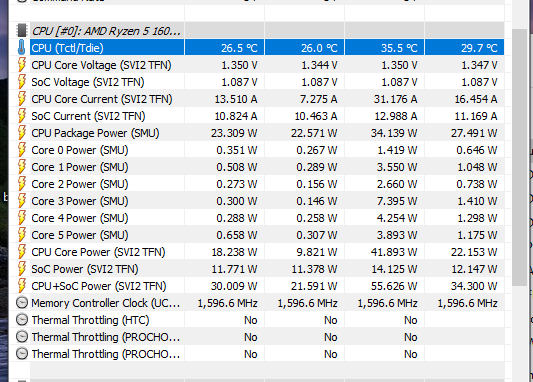Click the CPU chip icon beside AMD Ryzen header
533x382 pixels.
pyautogui.click(x=21, y=30)
